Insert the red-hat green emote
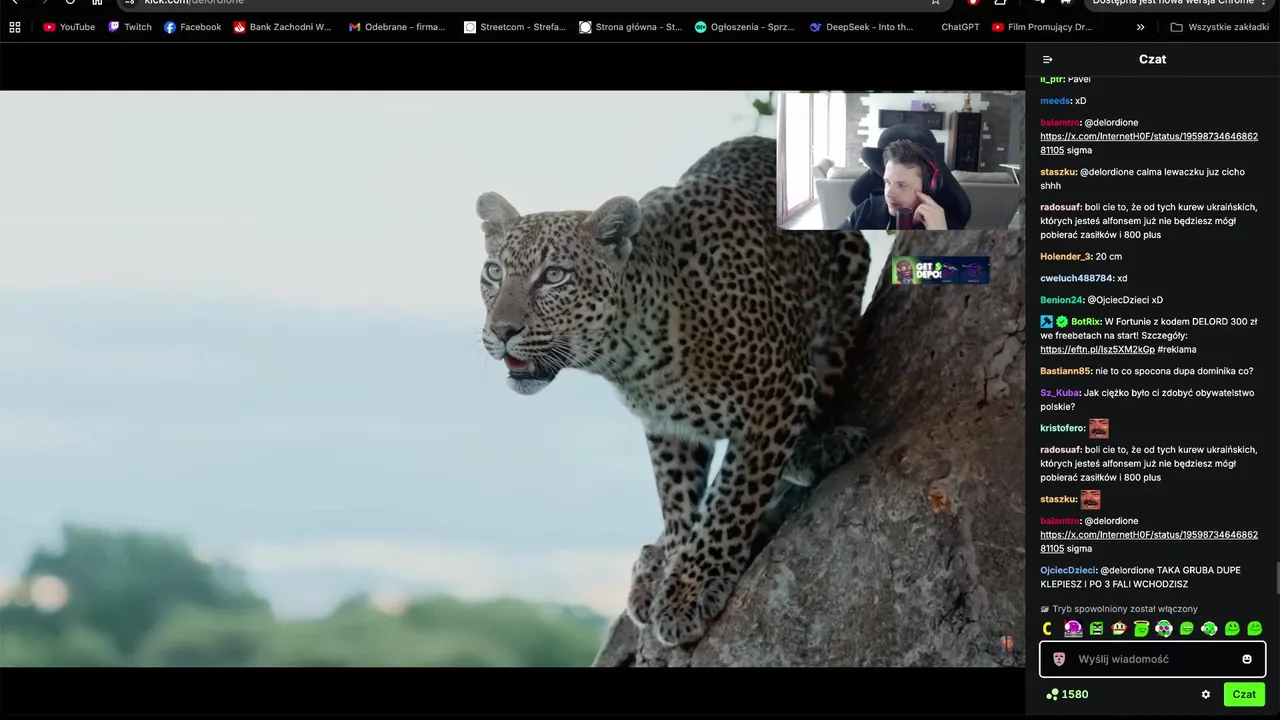The height and width of the screenshot is (720, 1280). click(1119, 629)
